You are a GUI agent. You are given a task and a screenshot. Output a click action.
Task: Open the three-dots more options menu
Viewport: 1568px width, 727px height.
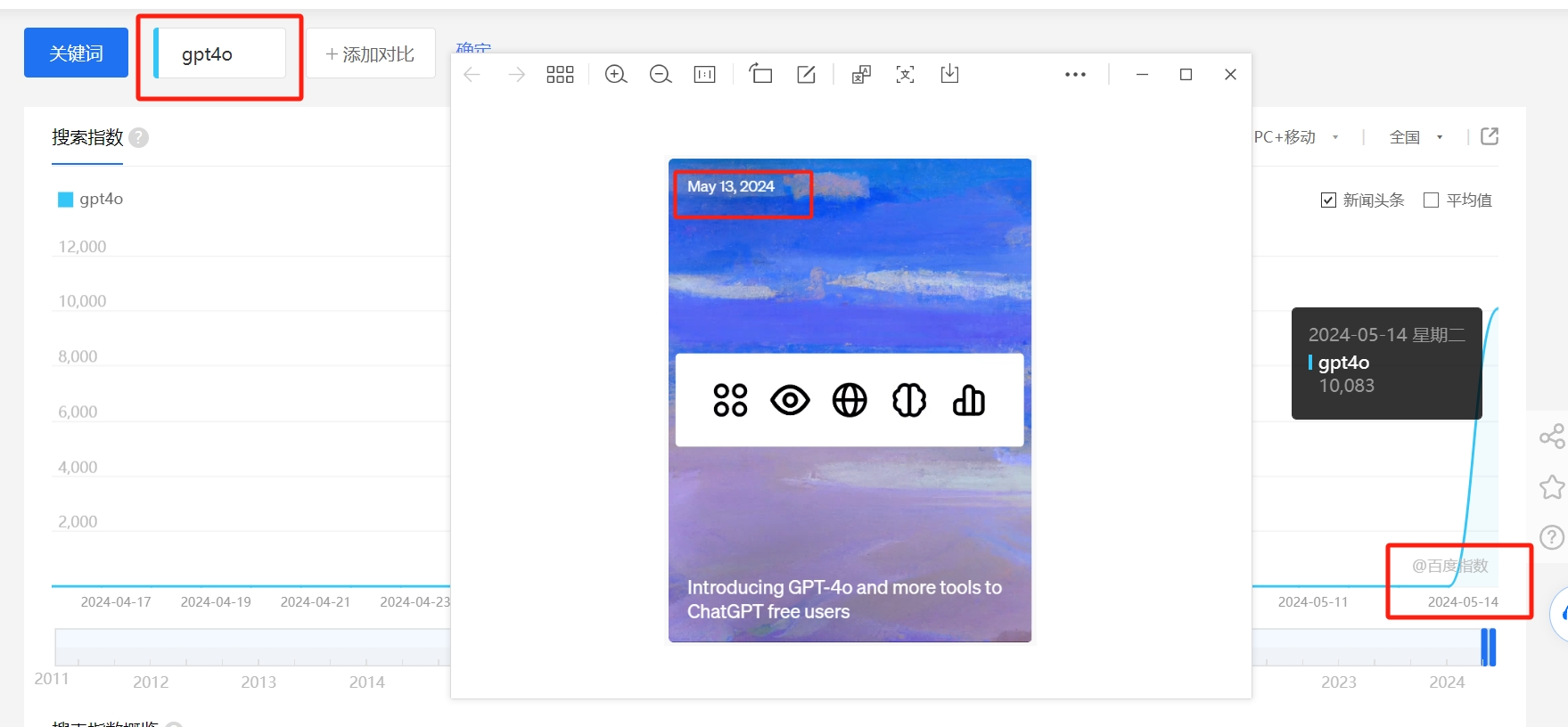click(1075, 75)
